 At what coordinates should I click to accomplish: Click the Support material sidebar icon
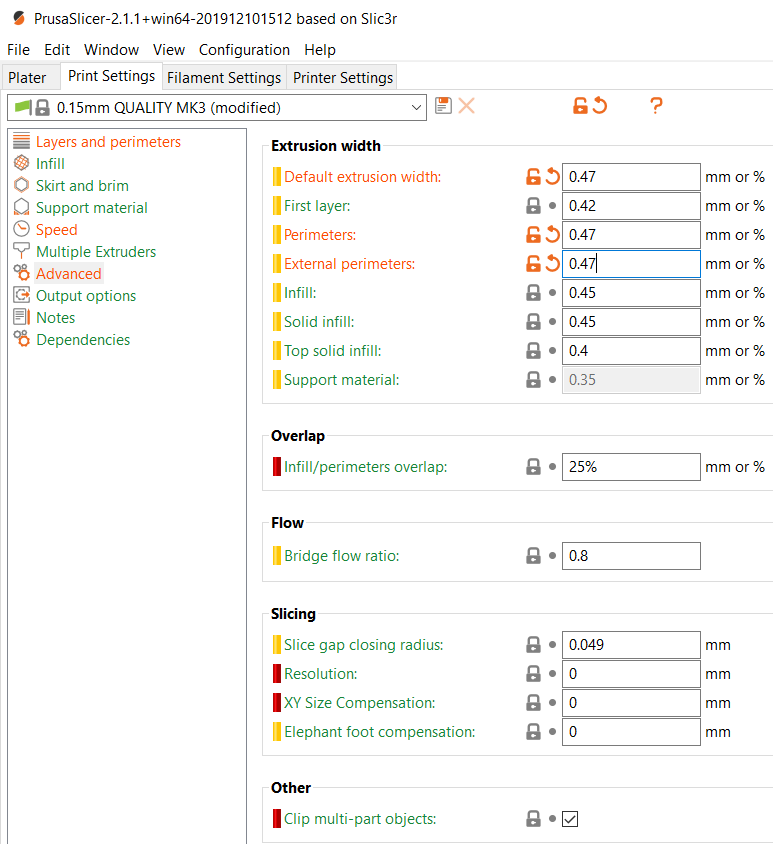coord(22,207)
